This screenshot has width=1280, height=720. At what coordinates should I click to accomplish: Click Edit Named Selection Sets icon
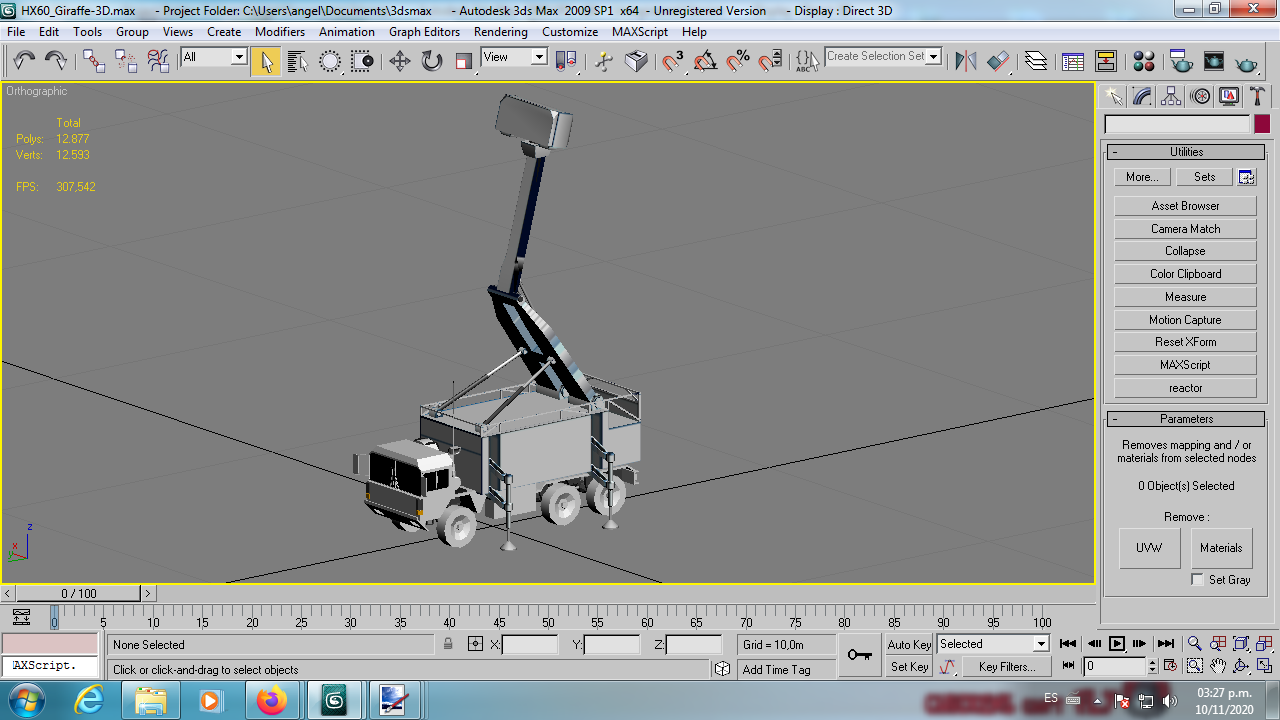[807, 61]
